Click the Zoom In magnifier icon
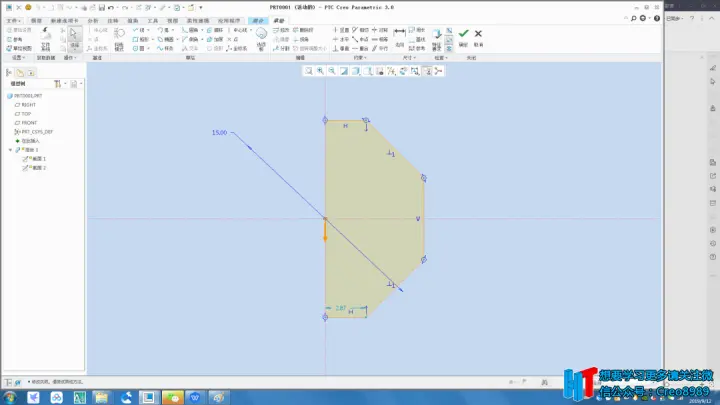Screen dimensions: 720x405 (x=320, y=71)
